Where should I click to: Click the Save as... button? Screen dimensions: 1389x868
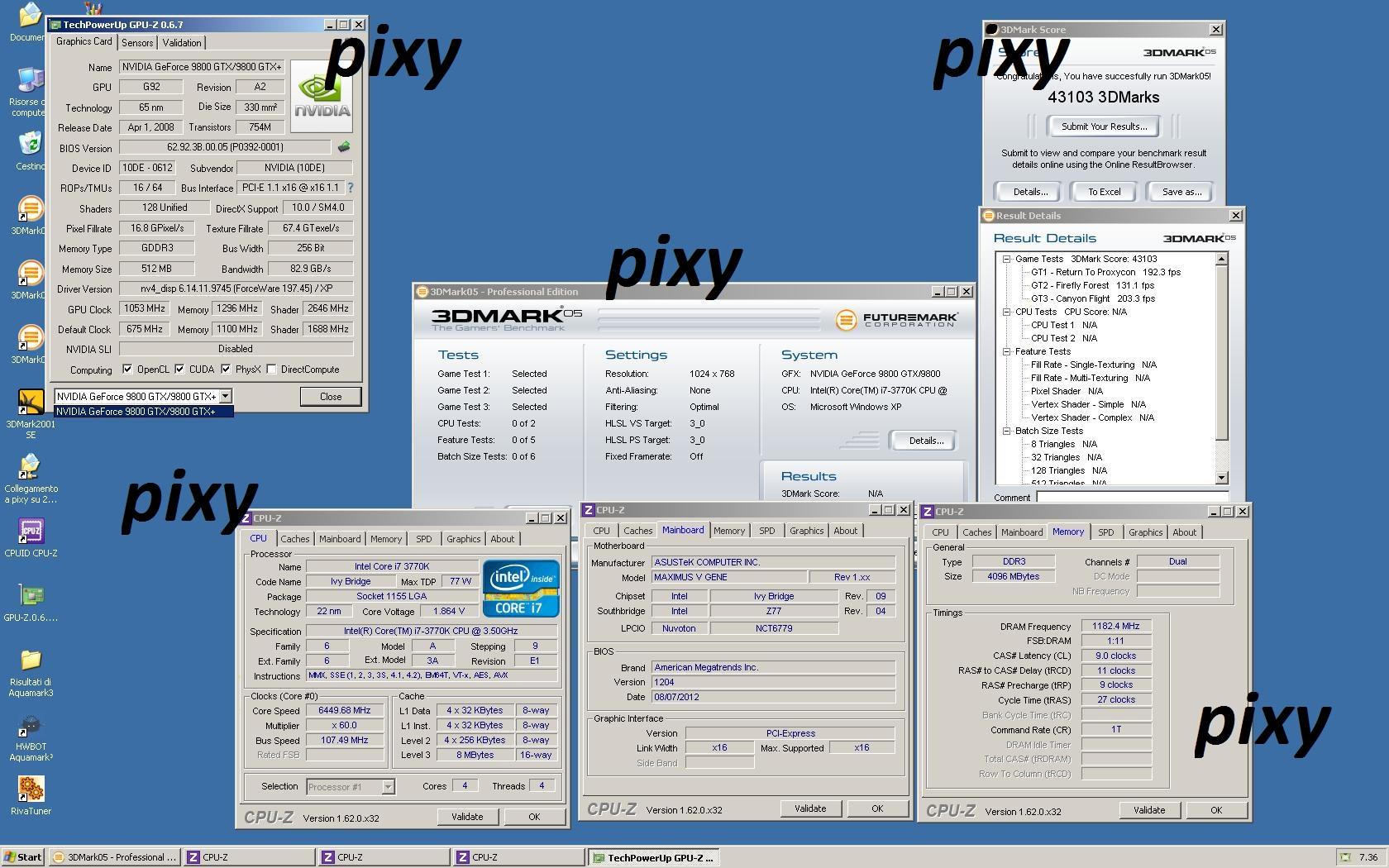click(1181, 192)
